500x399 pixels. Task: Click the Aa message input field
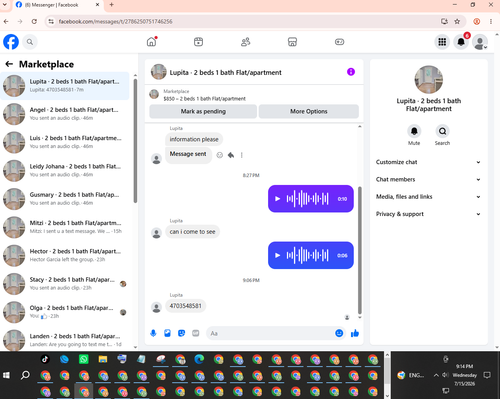coord(270,333)
